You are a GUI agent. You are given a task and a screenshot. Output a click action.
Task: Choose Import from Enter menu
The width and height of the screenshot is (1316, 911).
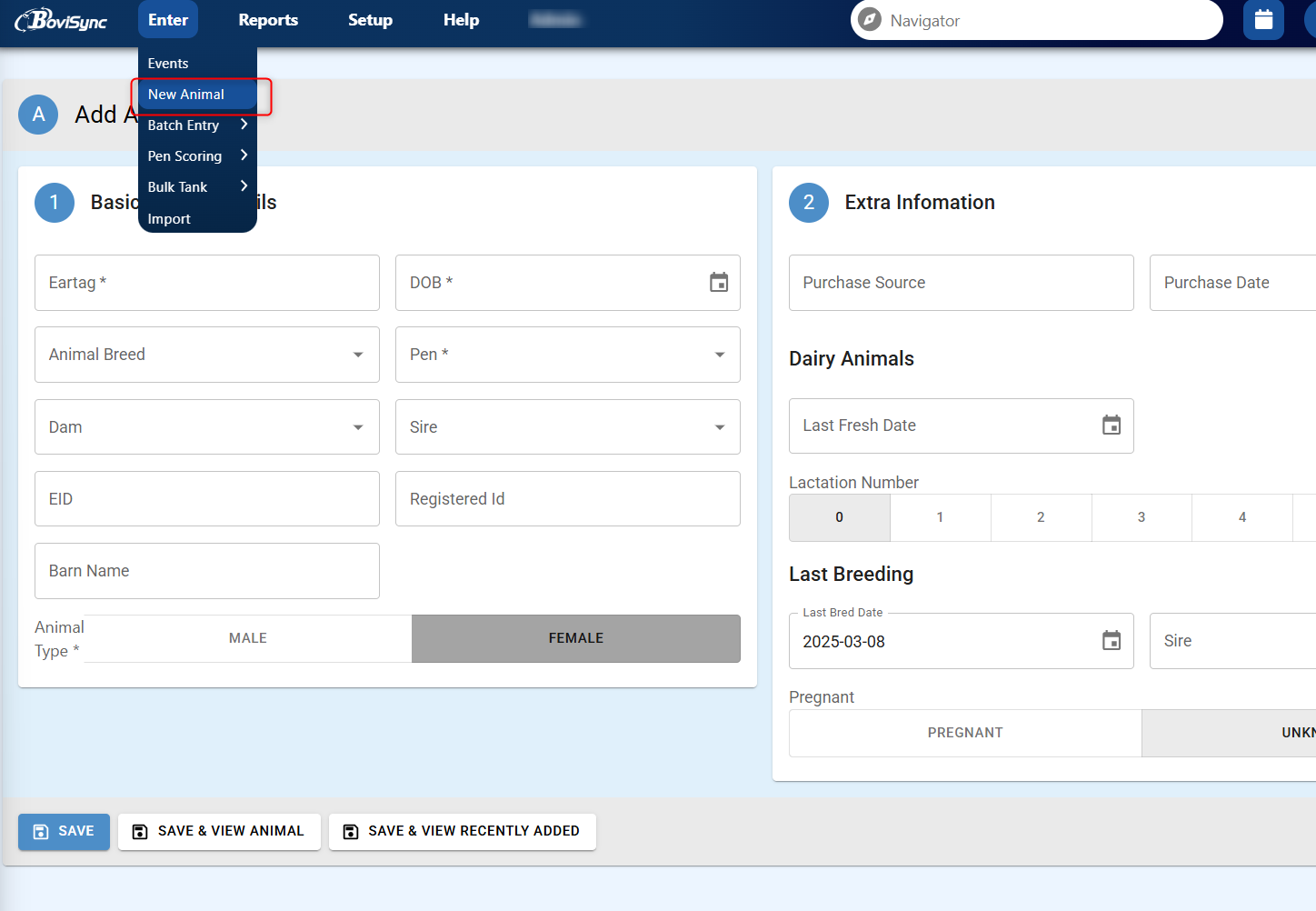[x=197, y=219]
